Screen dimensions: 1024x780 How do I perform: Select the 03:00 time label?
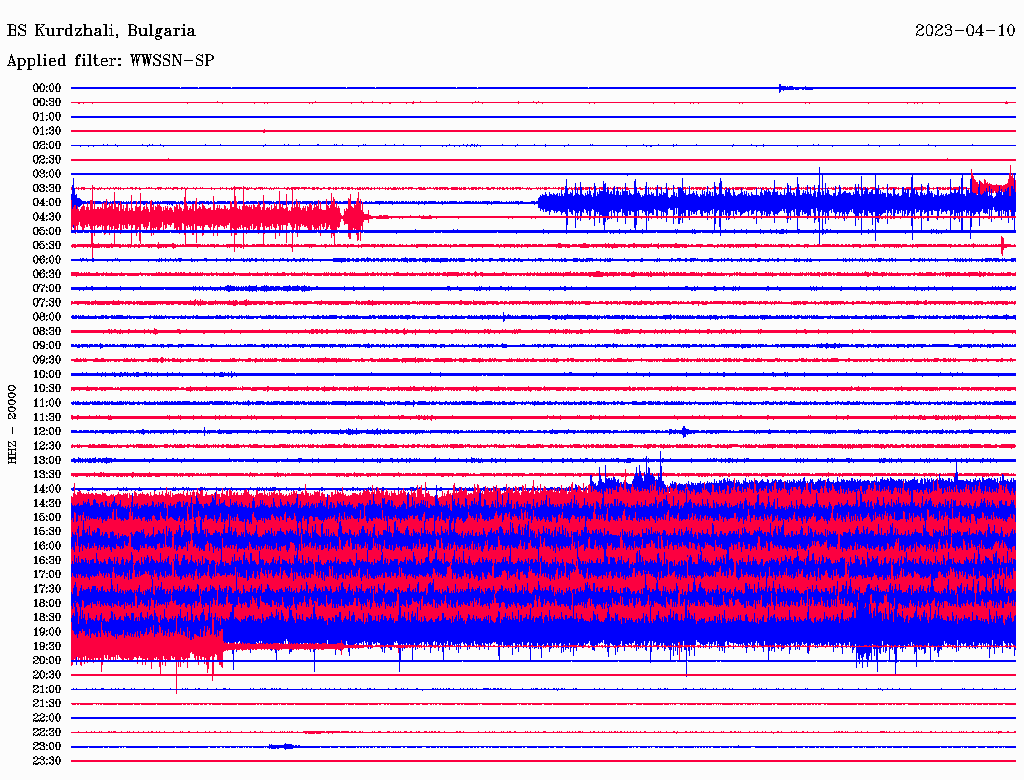[x=47, y=174]
